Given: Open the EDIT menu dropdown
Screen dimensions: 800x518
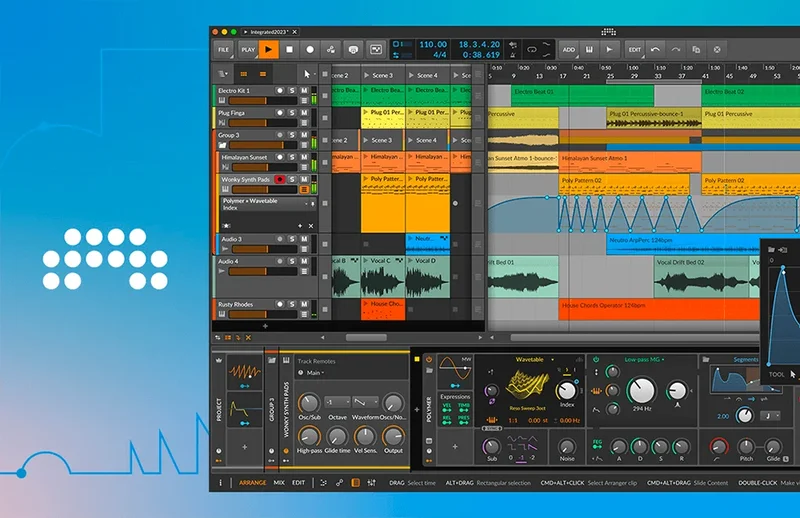Looking at the screenshot, I should pyautogui.click(x=635, y=50).
